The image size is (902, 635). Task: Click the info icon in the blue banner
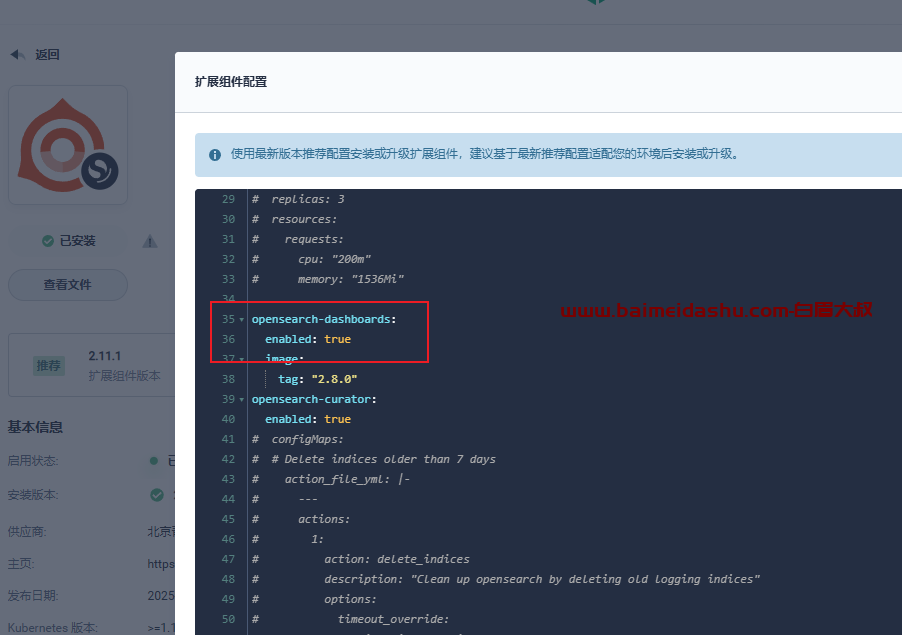point(215,155)
